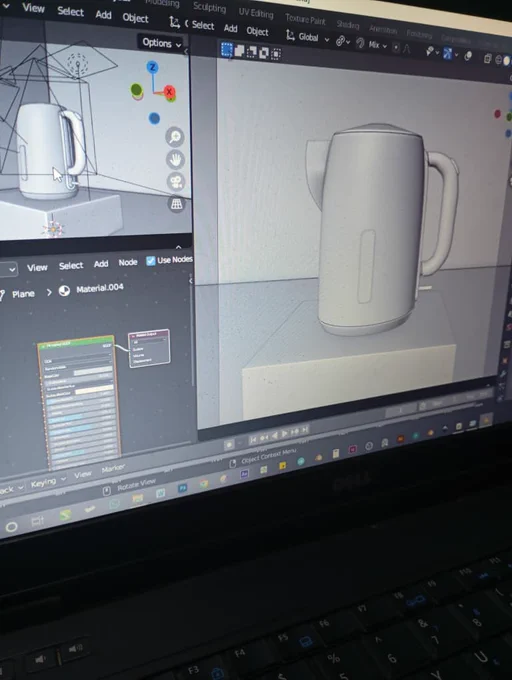This screenshot has width=512, height=680.
Task: Choose the 'extend selection' mode icon
Action: pyautogui.click(x=239, y=51)
